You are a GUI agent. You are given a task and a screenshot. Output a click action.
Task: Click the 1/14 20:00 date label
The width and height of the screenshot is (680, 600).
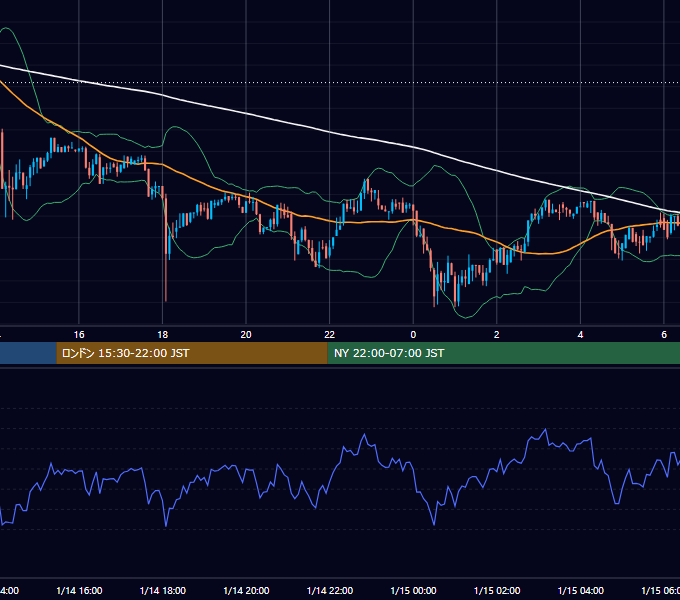(x=246, y=590)
